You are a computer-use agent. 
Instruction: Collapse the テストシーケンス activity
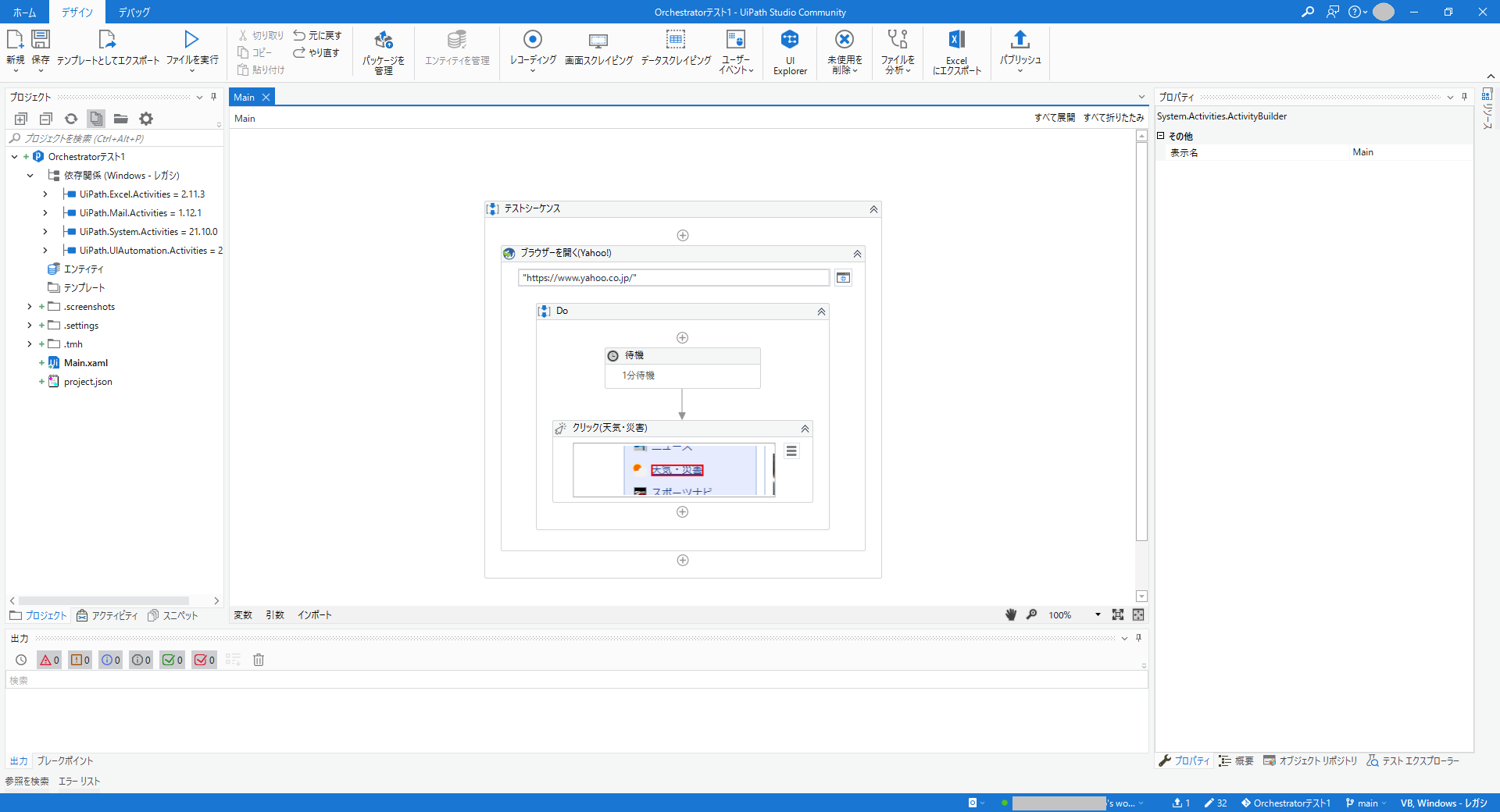click(873, 209)
